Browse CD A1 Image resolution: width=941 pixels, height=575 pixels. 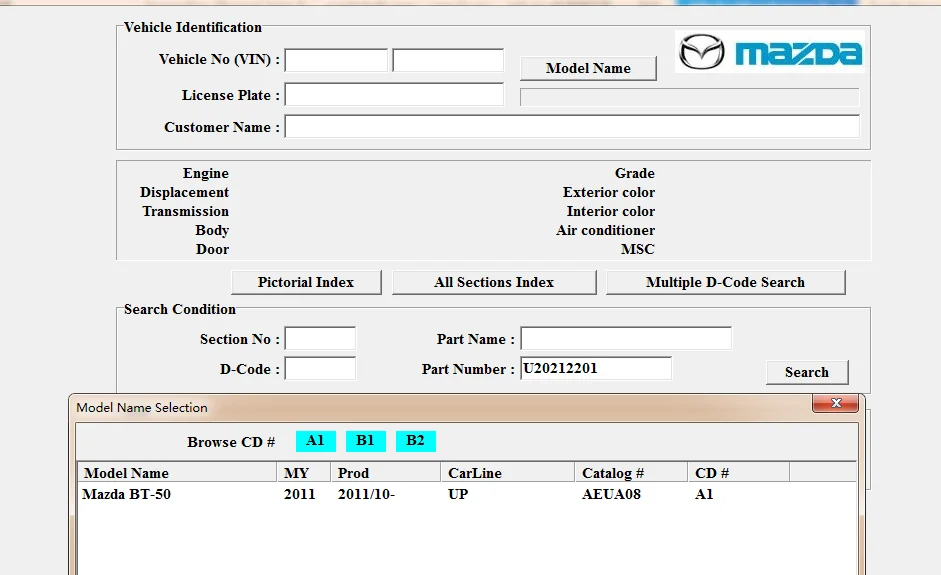[x=316, y=441]
